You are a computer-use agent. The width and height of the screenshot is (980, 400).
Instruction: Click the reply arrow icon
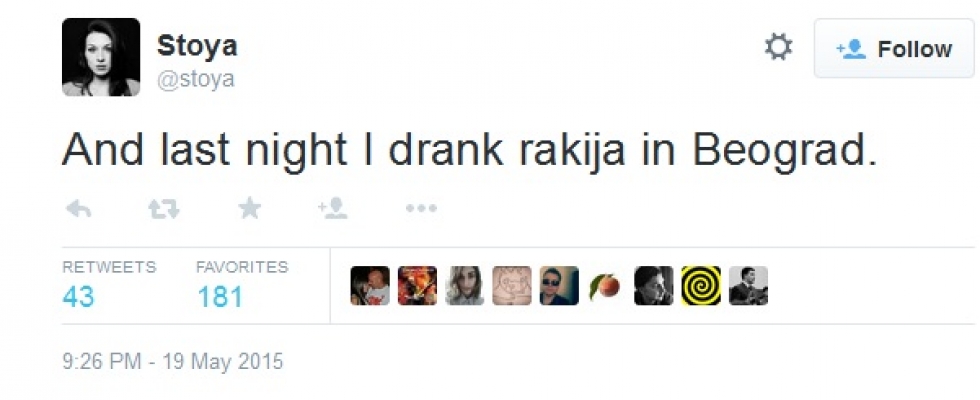tap(78, 208)
